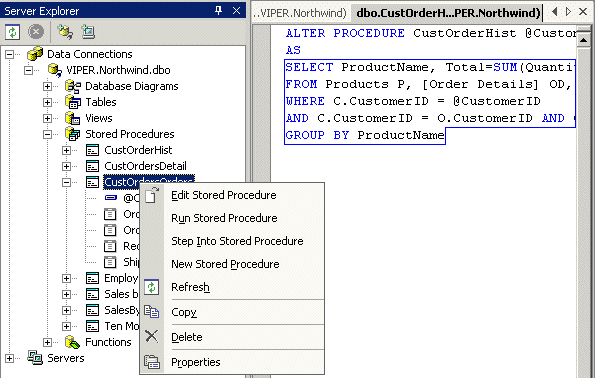Click the Ship column icon in the tree

pos(110,262)
